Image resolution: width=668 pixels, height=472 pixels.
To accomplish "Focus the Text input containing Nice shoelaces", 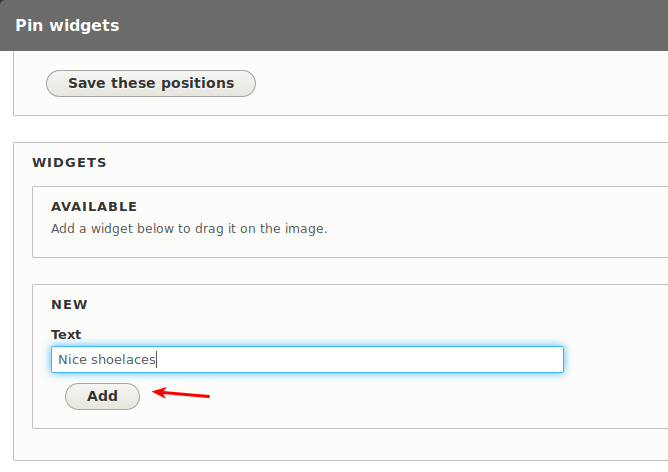I will 307,360.
